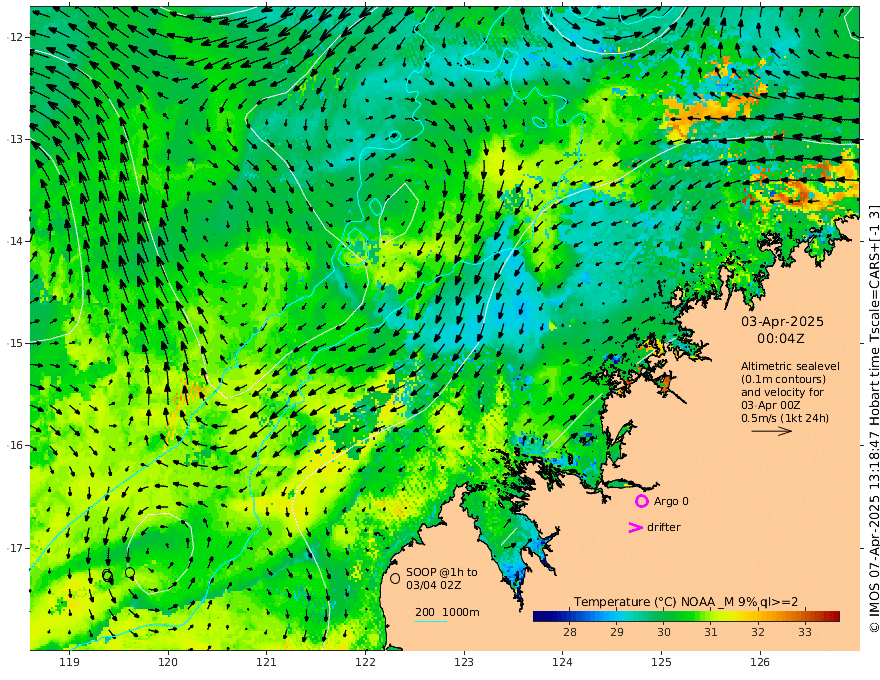Image resolution: width=880 pixels, height=680 pixels.
Task: Click the '03/04 02Z' SOOP date text
Action: pos(434,585)
